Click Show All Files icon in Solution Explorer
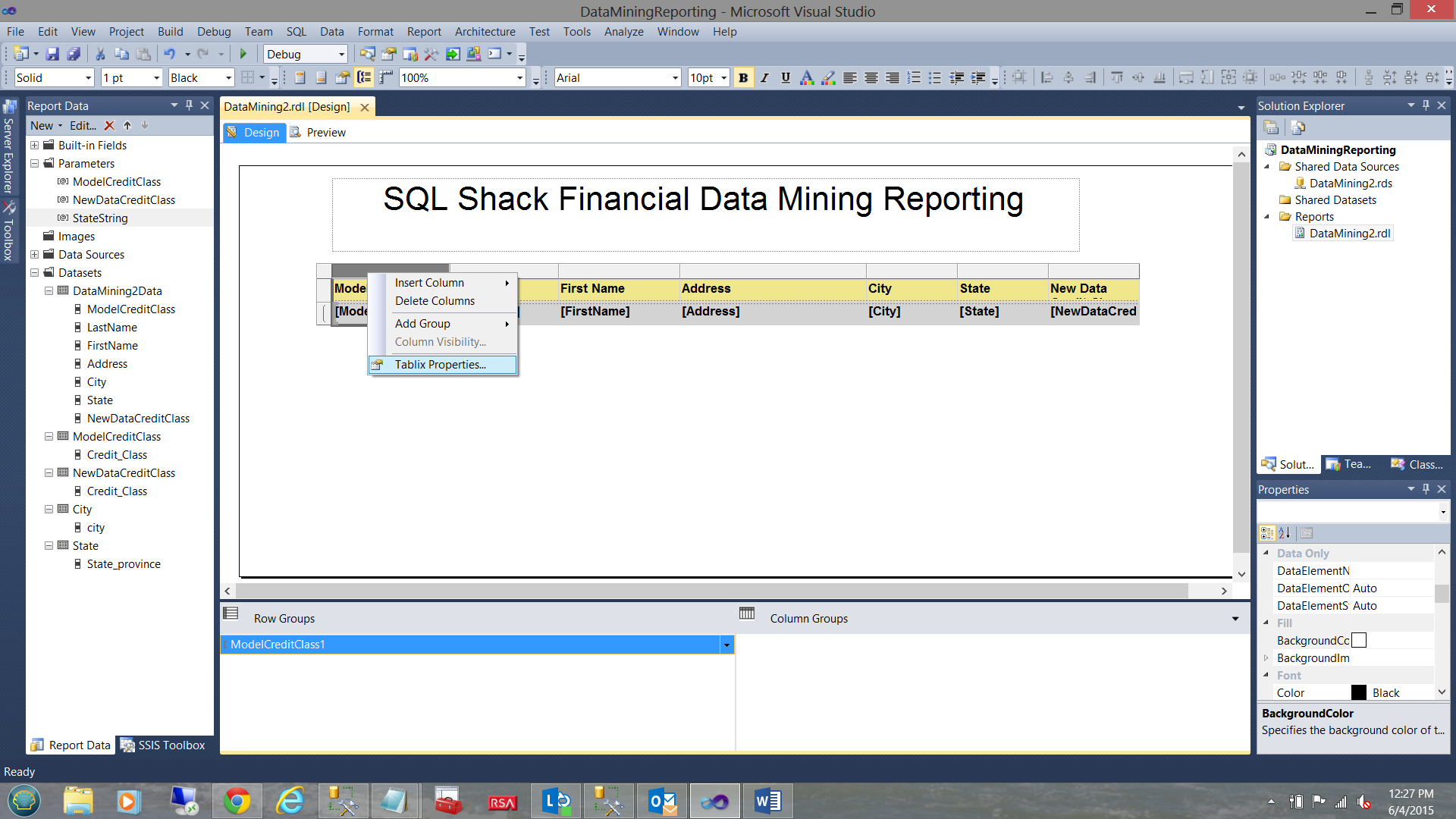 click(x=1298, y=127)
